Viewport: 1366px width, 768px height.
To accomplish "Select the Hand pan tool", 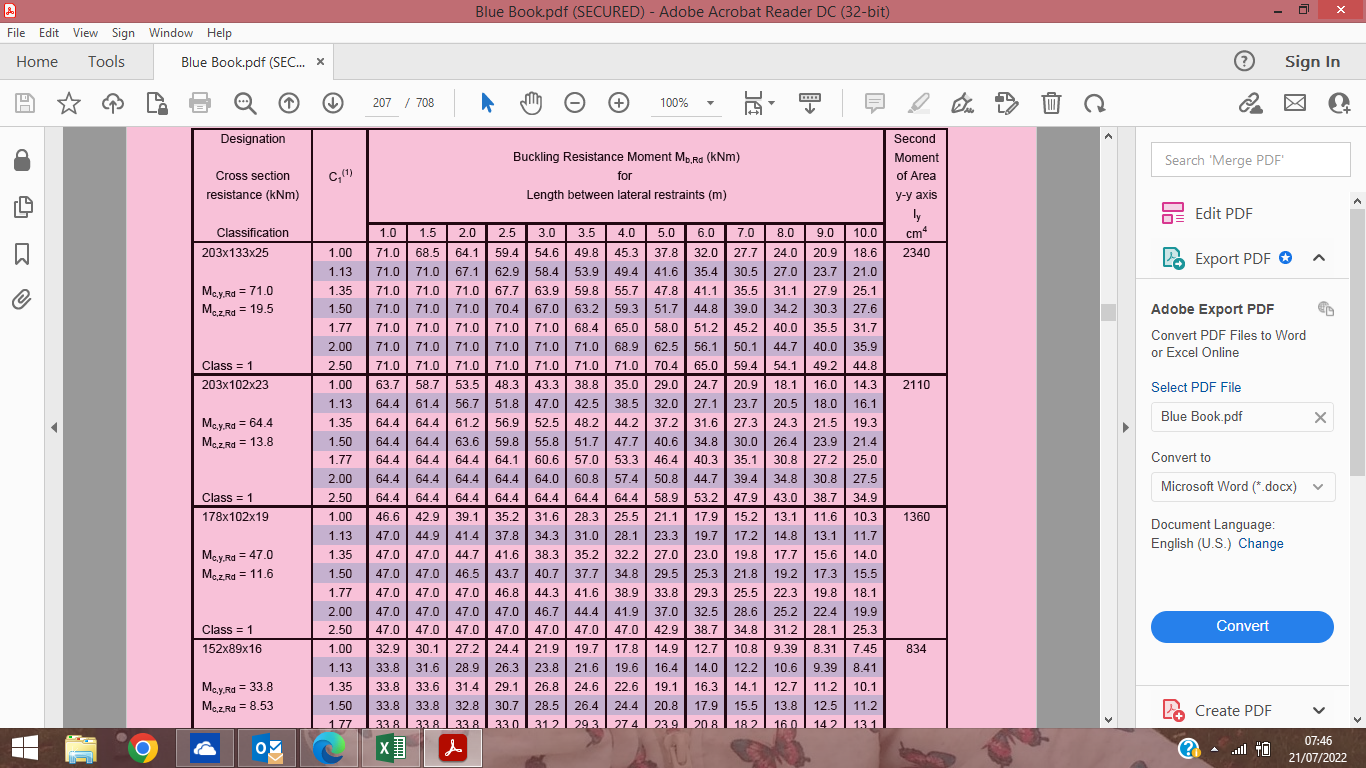I will (x=531, y=103).
